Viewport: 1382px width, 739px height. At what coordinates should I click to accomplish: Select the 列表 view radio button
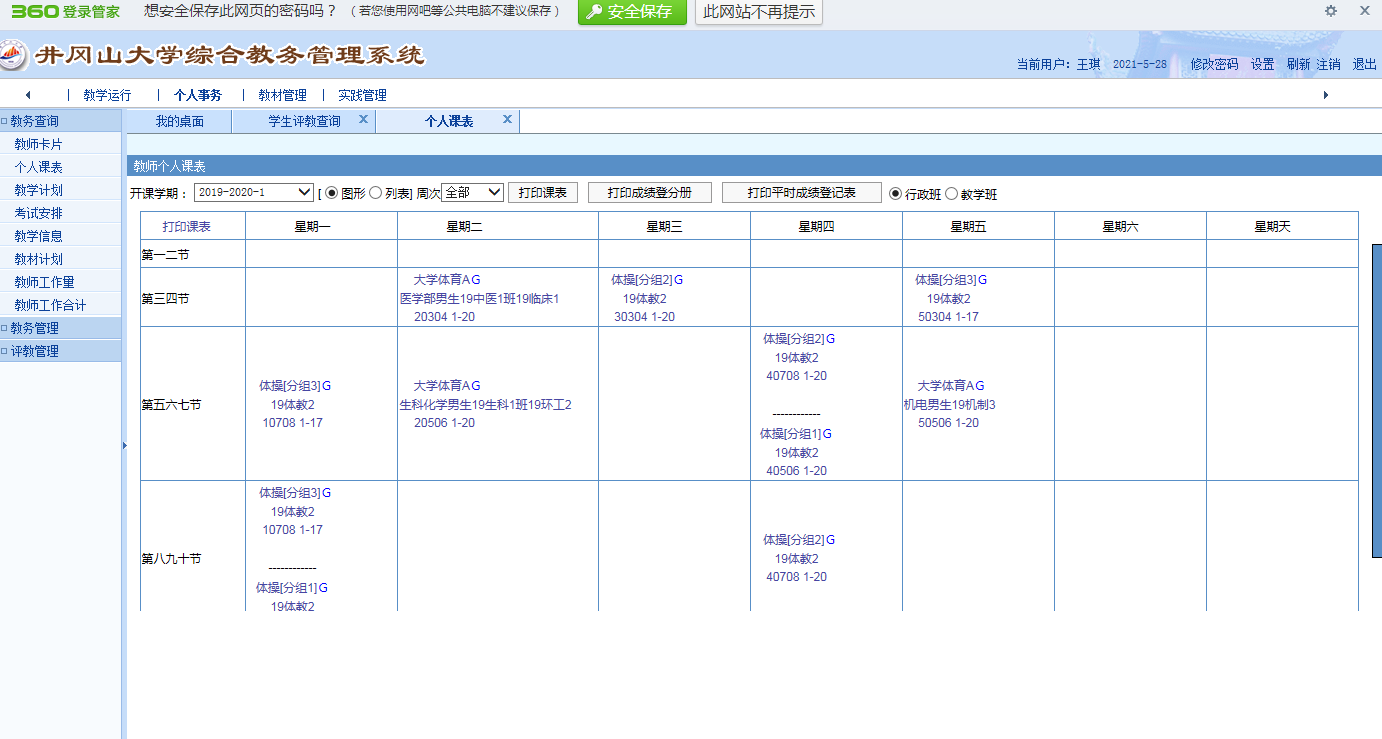point(376,193)
